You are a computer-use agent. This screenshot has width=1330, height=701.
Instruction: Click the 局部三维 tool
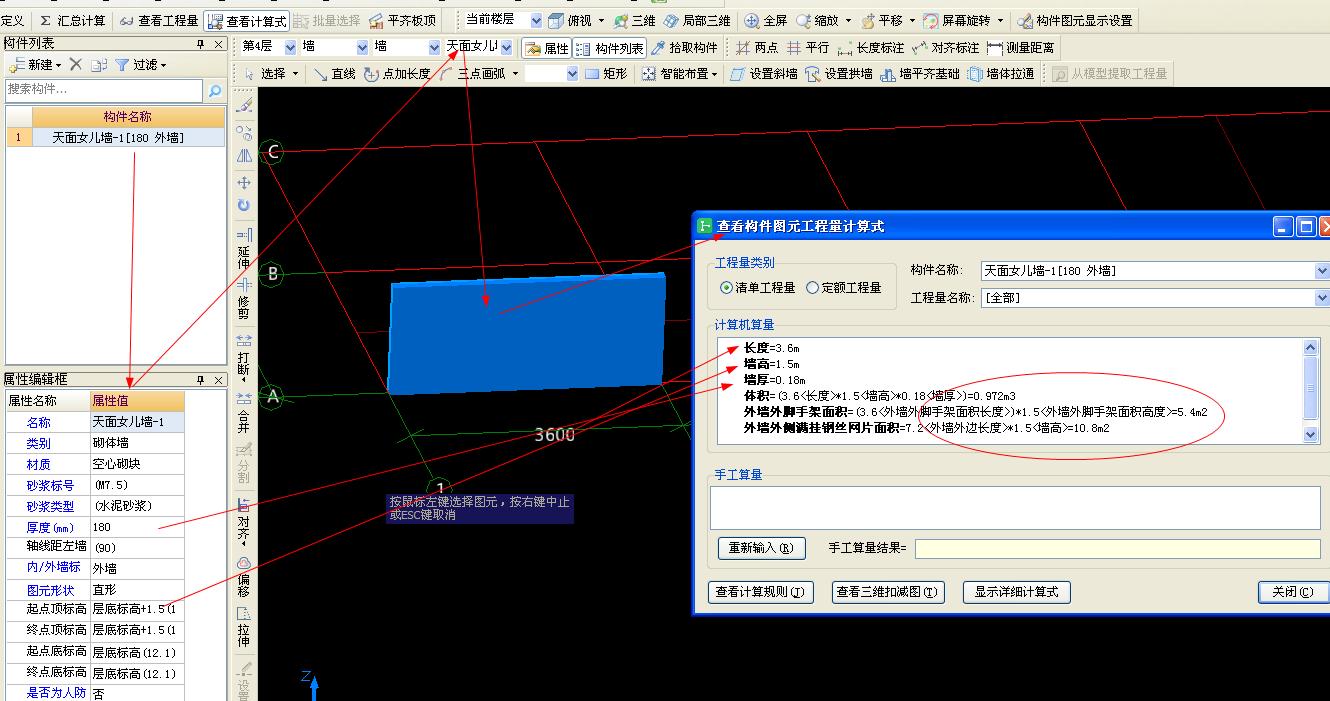[697, 20]
